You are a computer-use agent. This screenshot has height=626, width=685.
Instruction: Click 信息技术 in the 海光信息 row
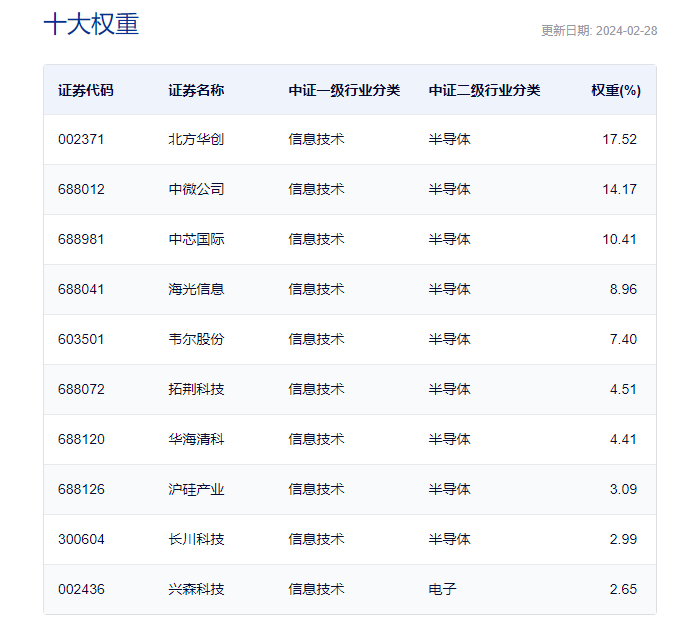click(x=316, y=289)
